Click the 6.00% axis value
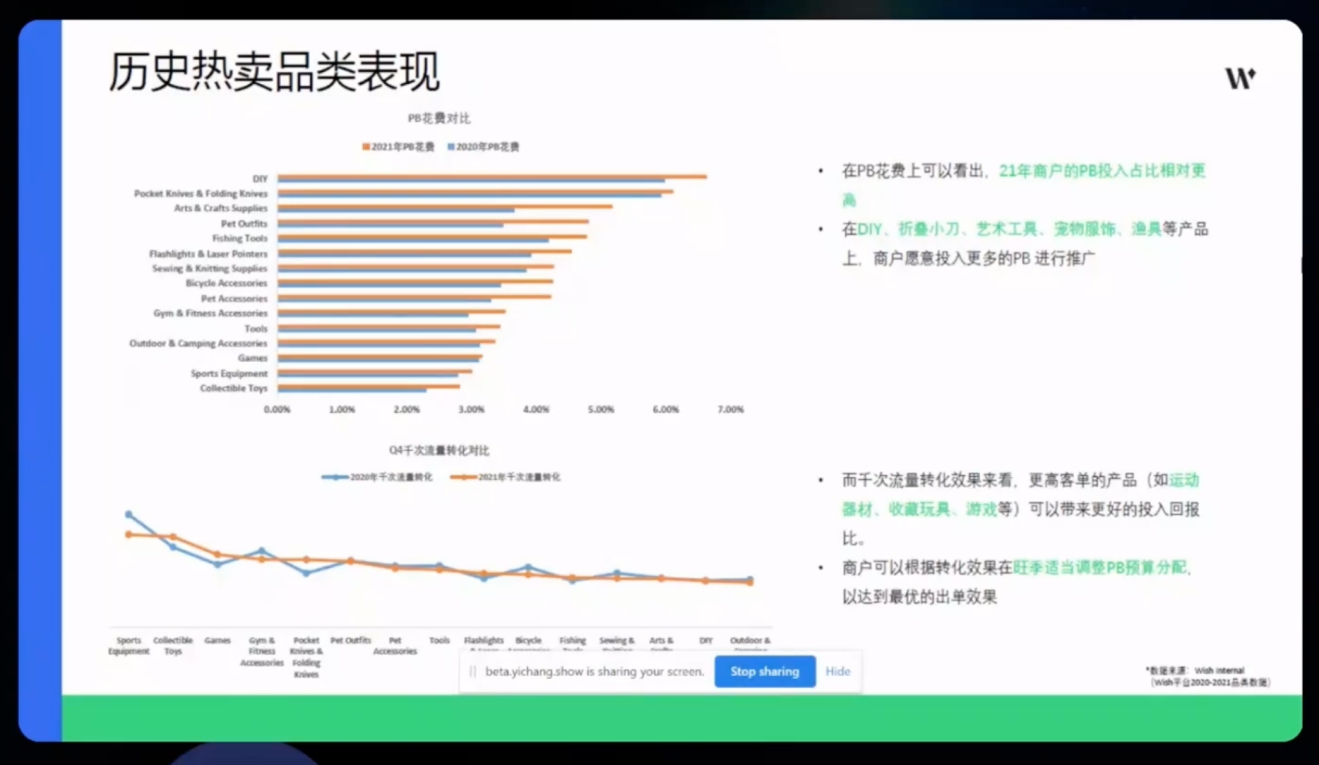Viewport: 1319px width, 765px height. [666, 410]
